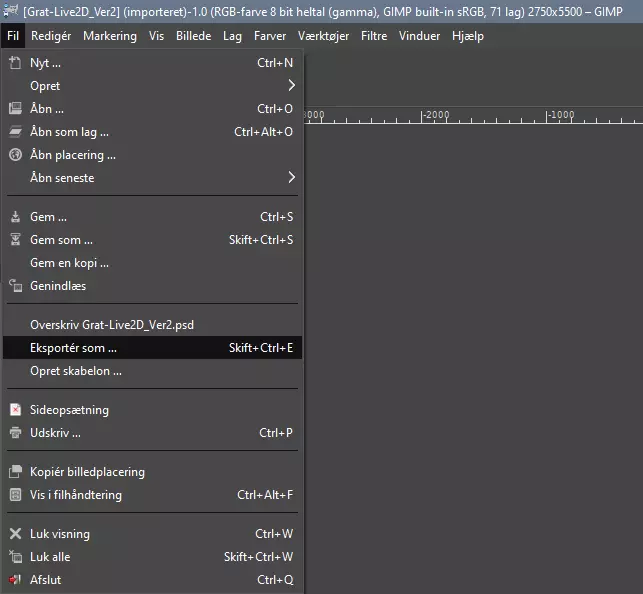This screenshot has height=594, width=643.
Task: Click the quit icon beside Afslut
Action: (15, 579)
